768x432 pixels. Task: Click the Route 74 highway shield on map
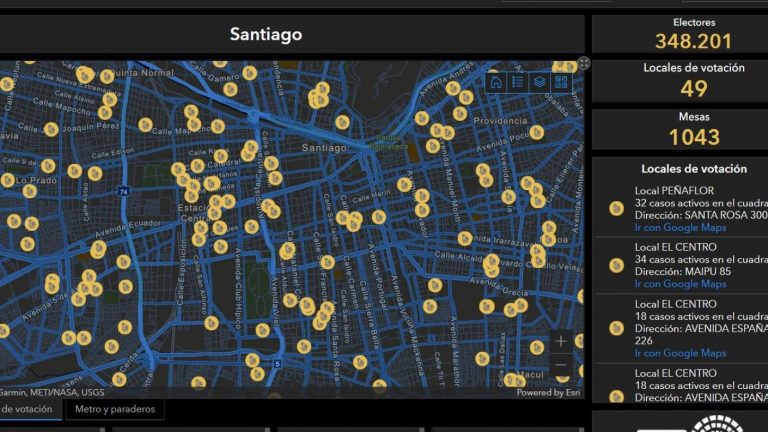coord(123,190)
